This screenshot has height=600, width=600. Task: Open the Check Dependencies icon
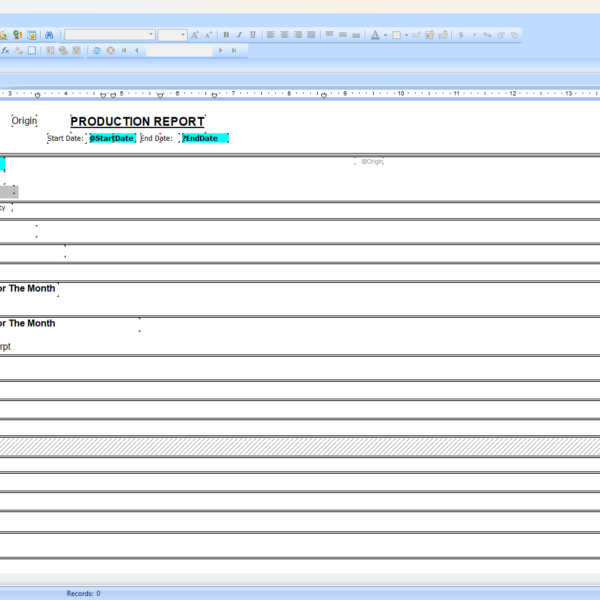point(17,35)
